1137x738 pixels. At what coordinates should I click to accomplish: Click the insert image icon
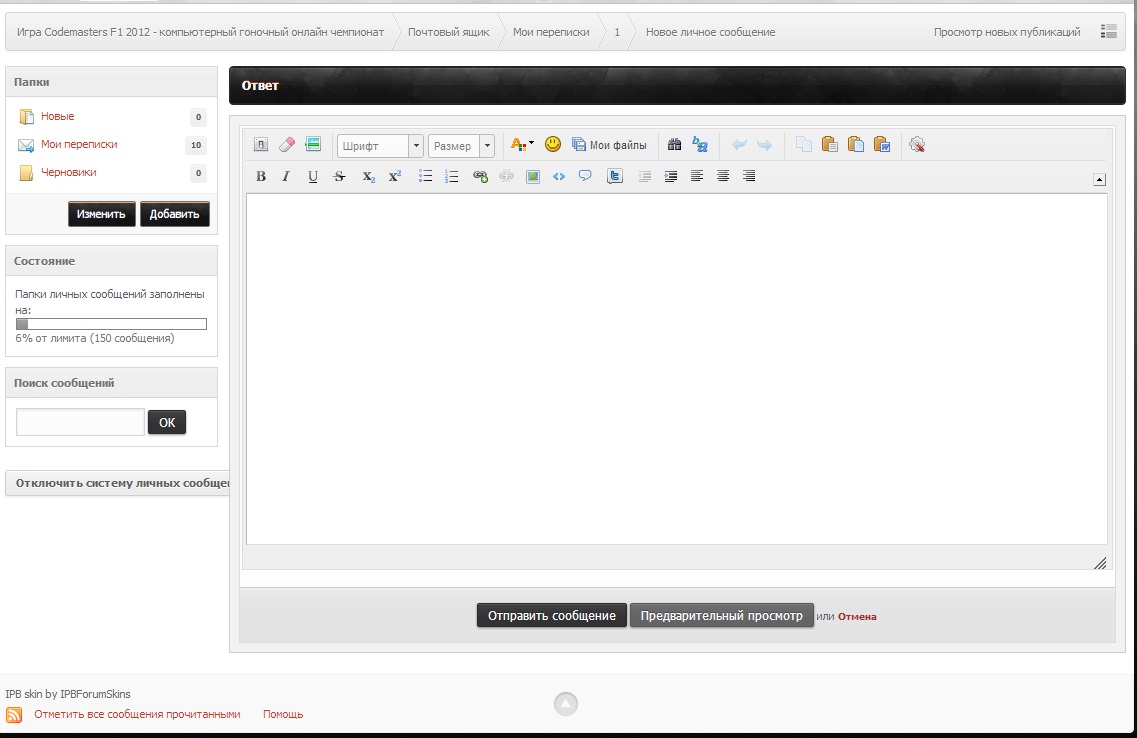click(x=533, y=176)
